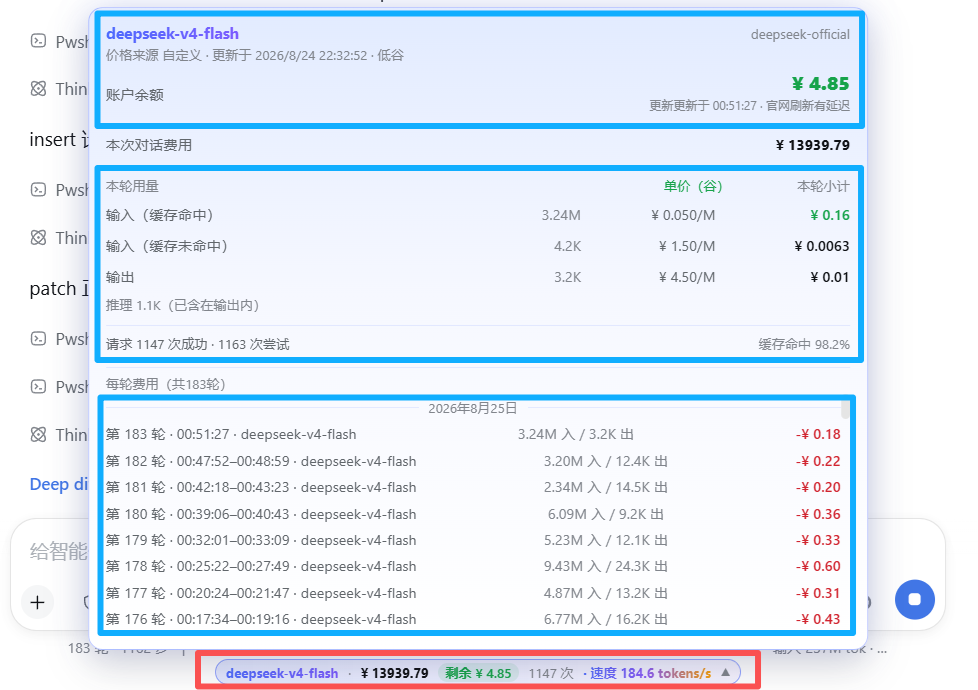Click the Pwsh terminal icon just below patch text
Viewport: 978px width, 690px height.
(39, 339)
